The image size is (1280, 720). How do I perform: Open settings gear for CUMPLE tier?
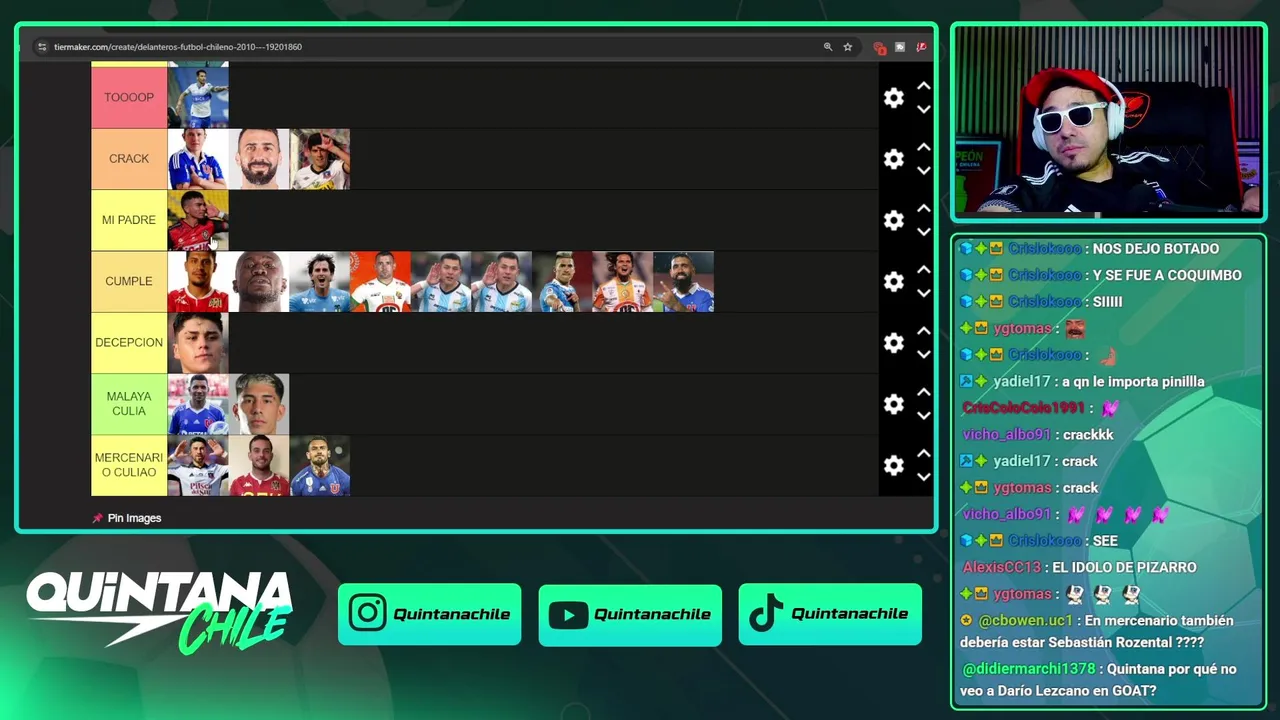[x=894, y=282]
